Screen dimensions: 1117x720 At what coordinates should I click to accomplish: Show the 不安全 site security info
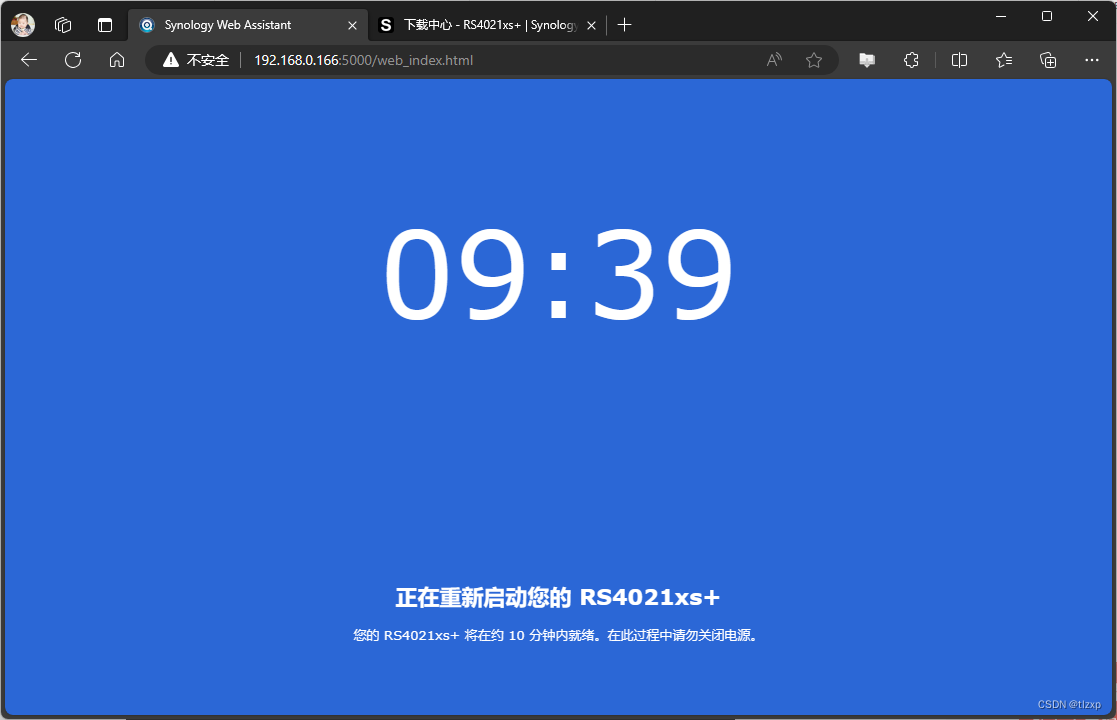tap(196, 61)
